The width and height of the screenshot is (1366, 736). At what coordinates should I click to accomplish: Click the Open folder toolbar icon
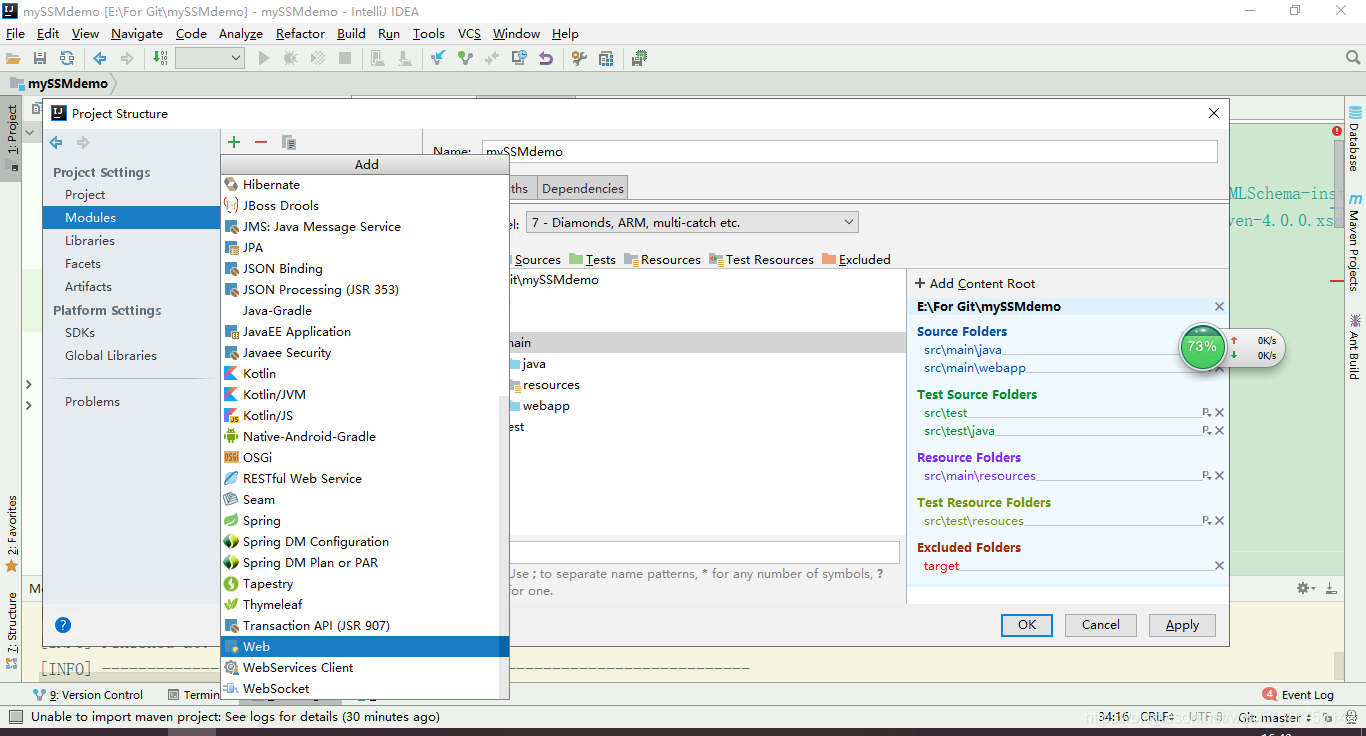click(x=13, y=59)
